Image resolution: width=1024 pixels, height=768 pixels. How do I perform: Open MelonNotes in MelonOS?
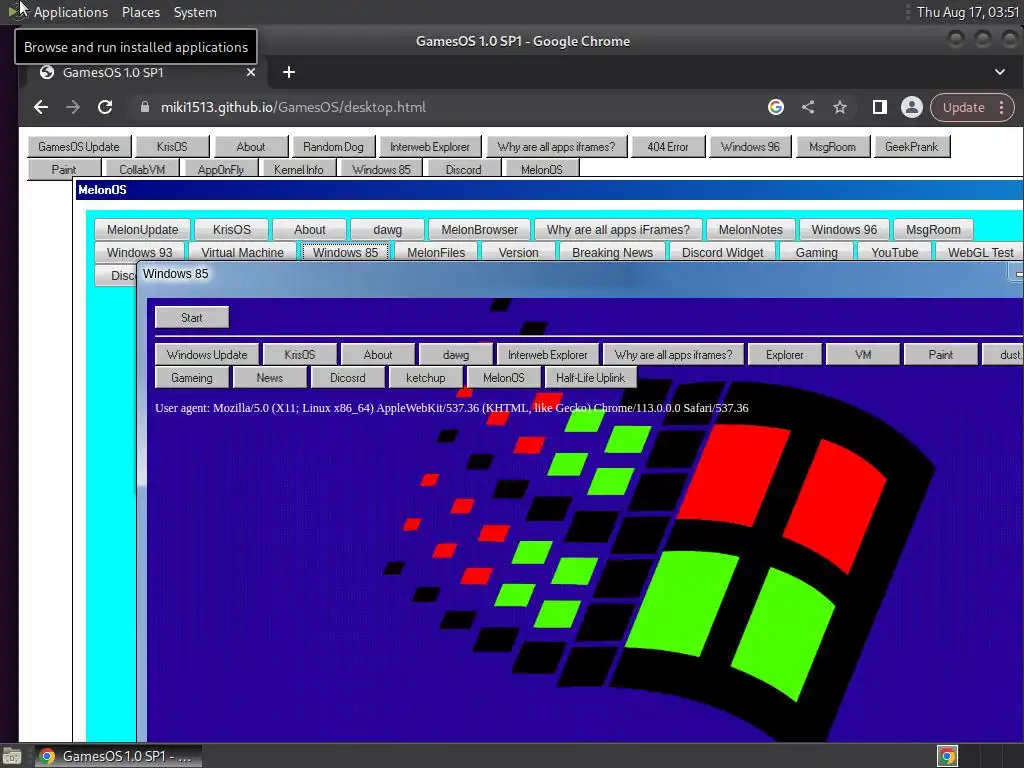point(750,230)
